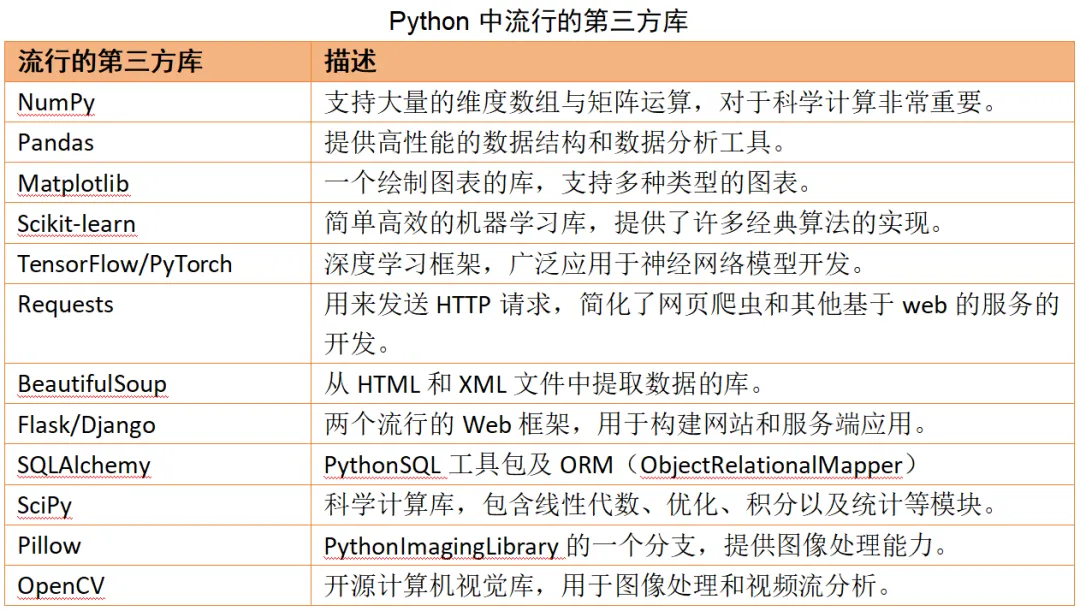Click description '科学计算库，包含线性代数'

tap(482, 504)
